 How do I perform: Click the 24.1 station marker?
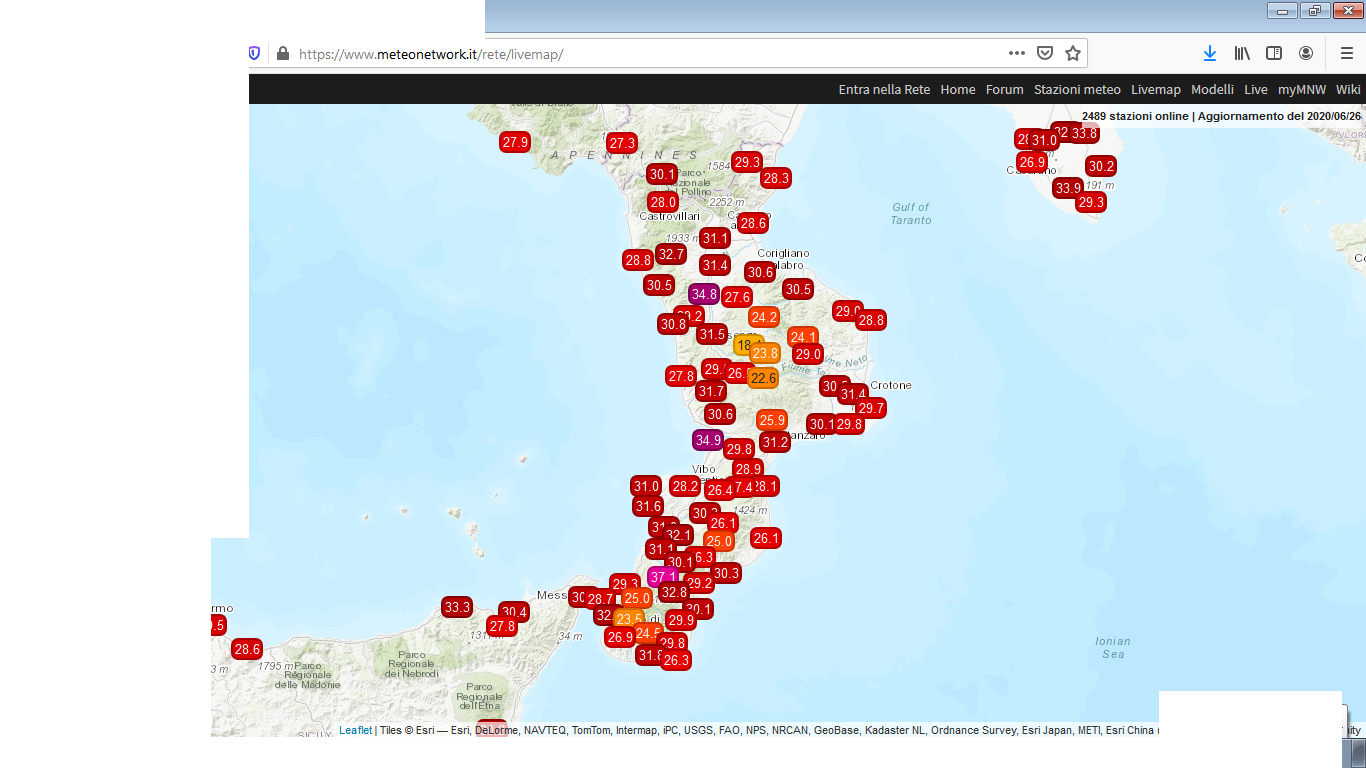pyautogui.click(x=803, y=337)
